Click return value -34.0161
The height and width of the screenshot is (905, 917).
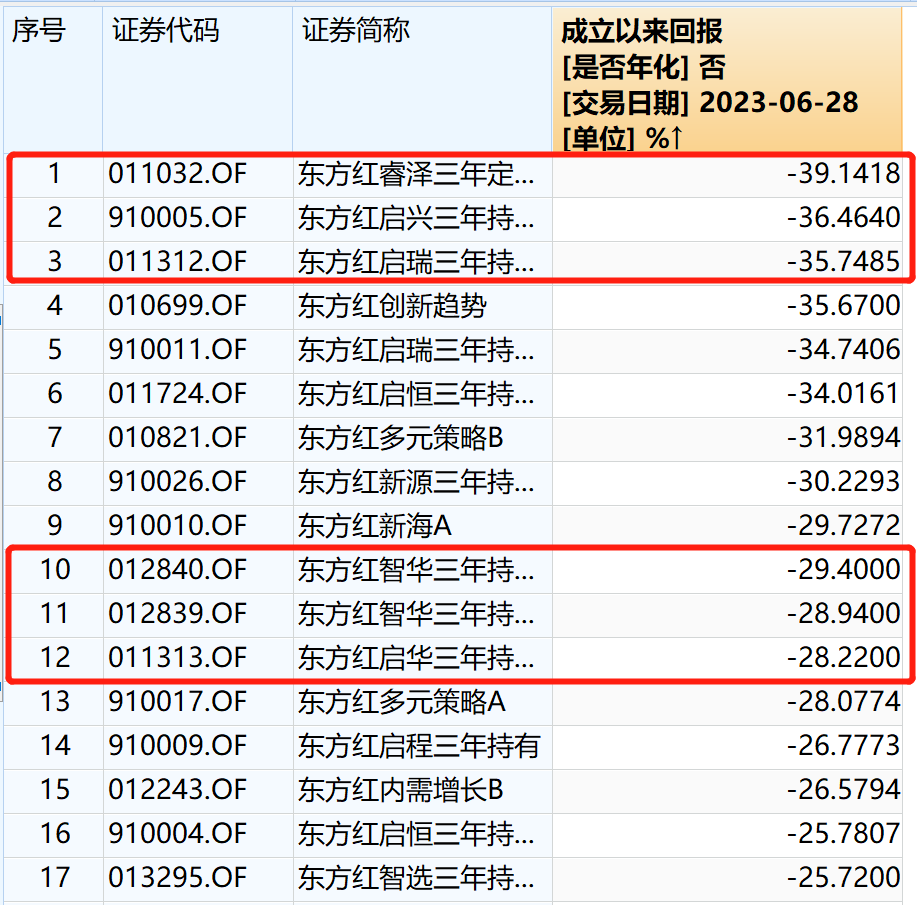tap(843, 394)
